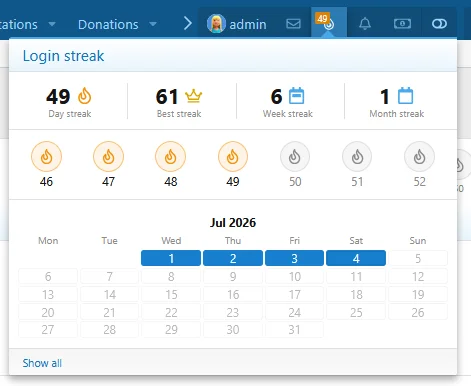This screenshot has height=386, width=471.
Task: Click calendar day 5 on Sunday
Action: [418, 258]
